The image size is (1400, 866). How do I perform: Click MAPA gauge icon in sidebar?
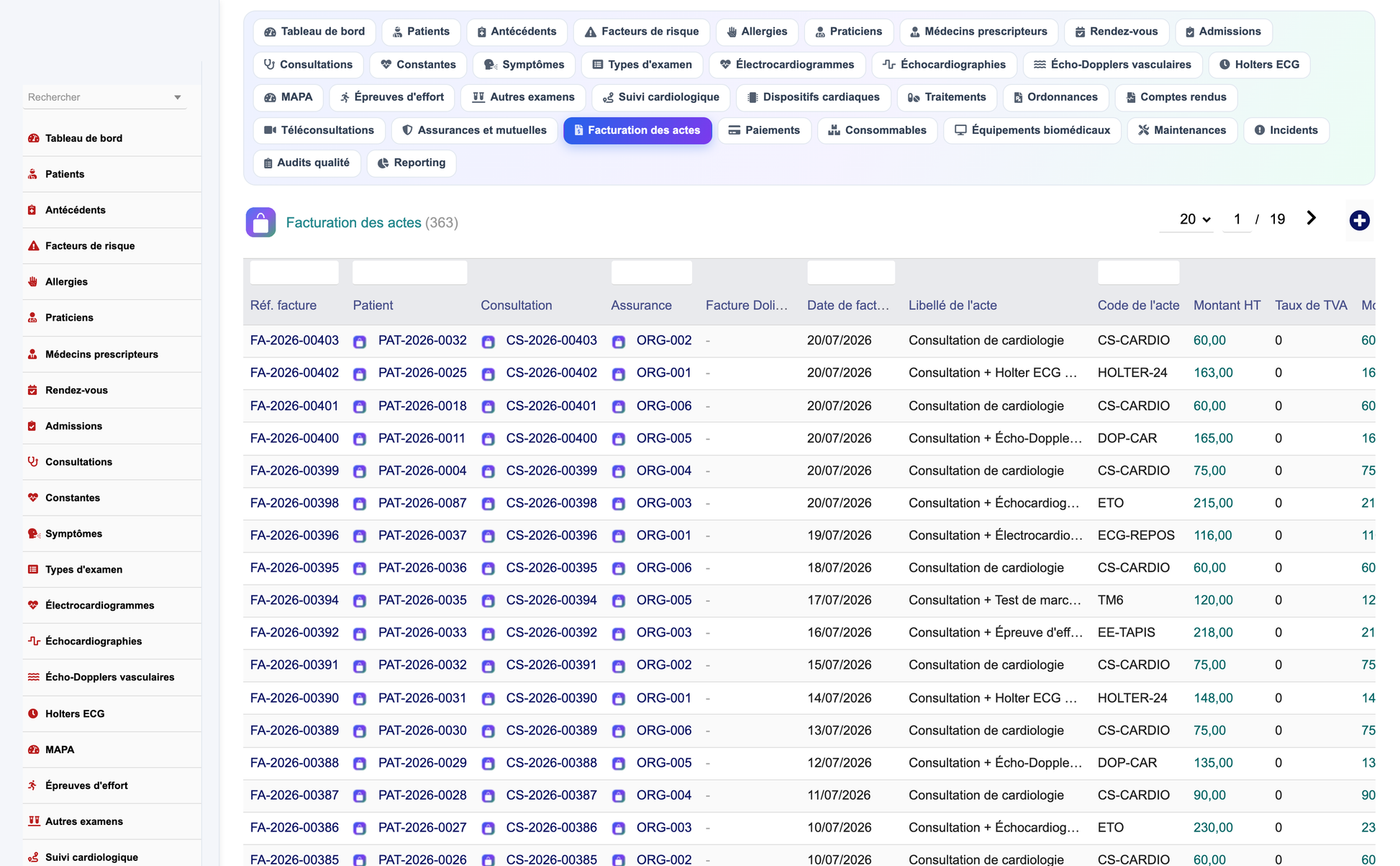(33, 749)
